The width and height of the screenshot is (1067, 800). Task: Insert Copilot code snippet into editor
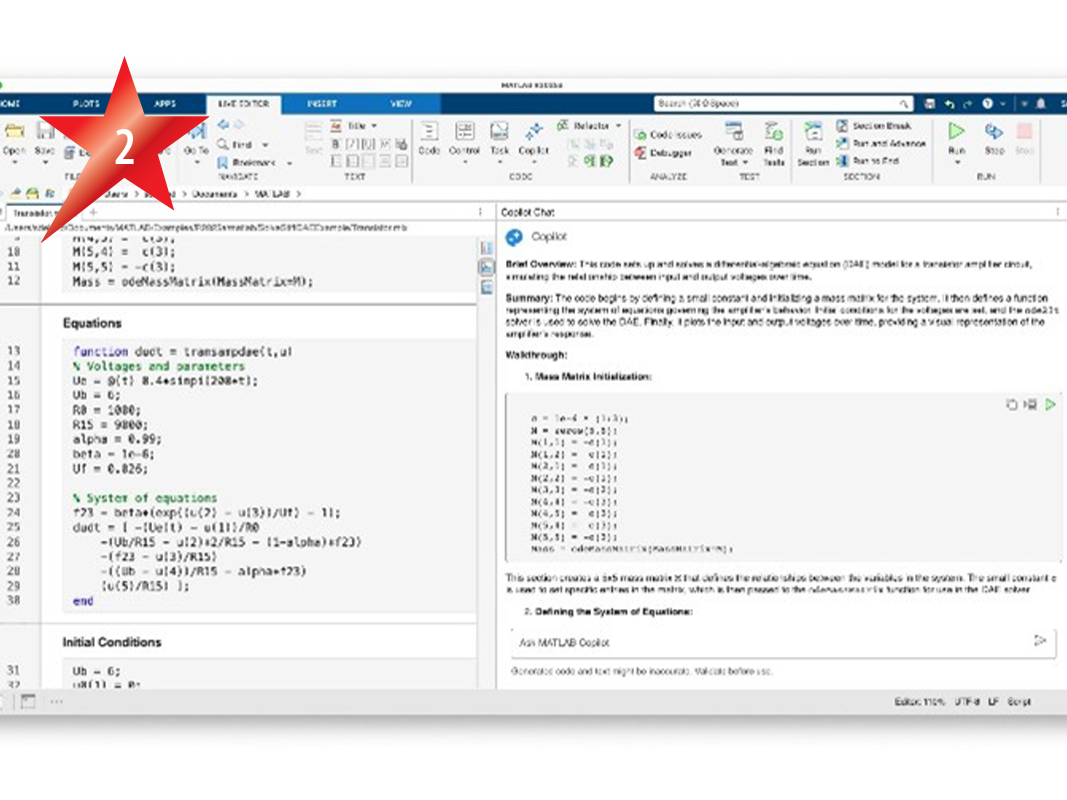pyautogui.click(x=1031, y=405)
